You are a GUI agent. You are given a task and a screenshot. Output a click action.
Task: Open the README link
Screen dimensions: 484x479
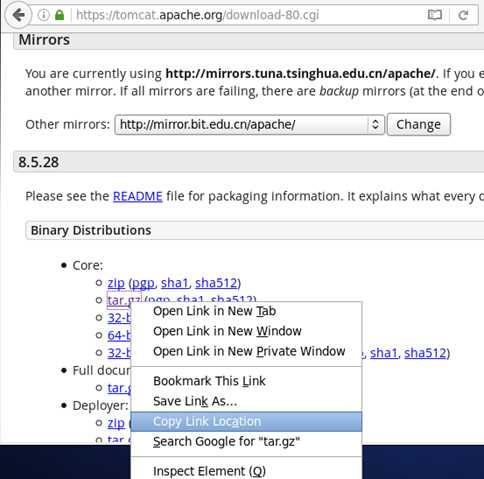coord(138,196)
